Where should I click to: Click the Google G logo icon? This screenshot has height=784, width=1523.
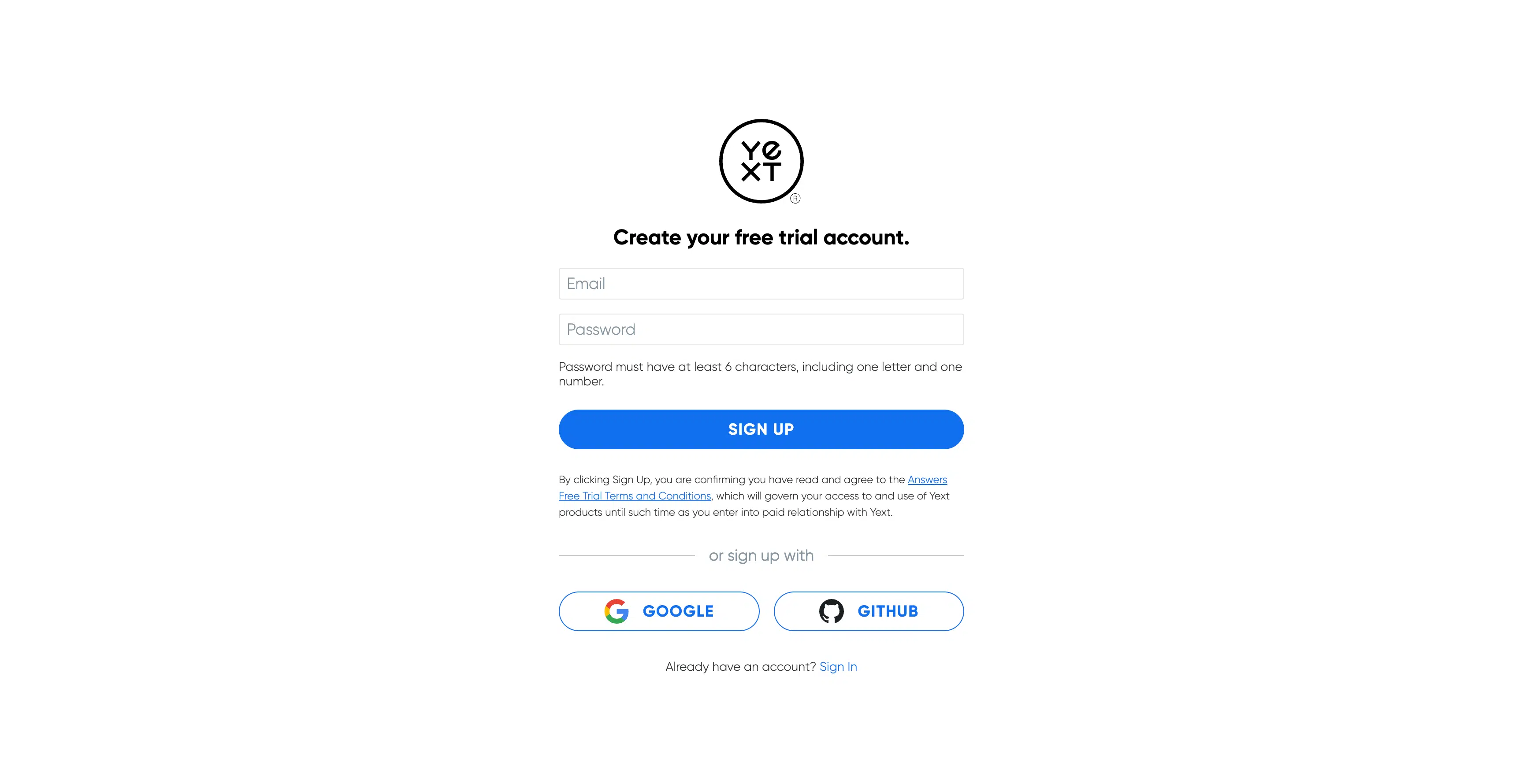click(616, 611)
